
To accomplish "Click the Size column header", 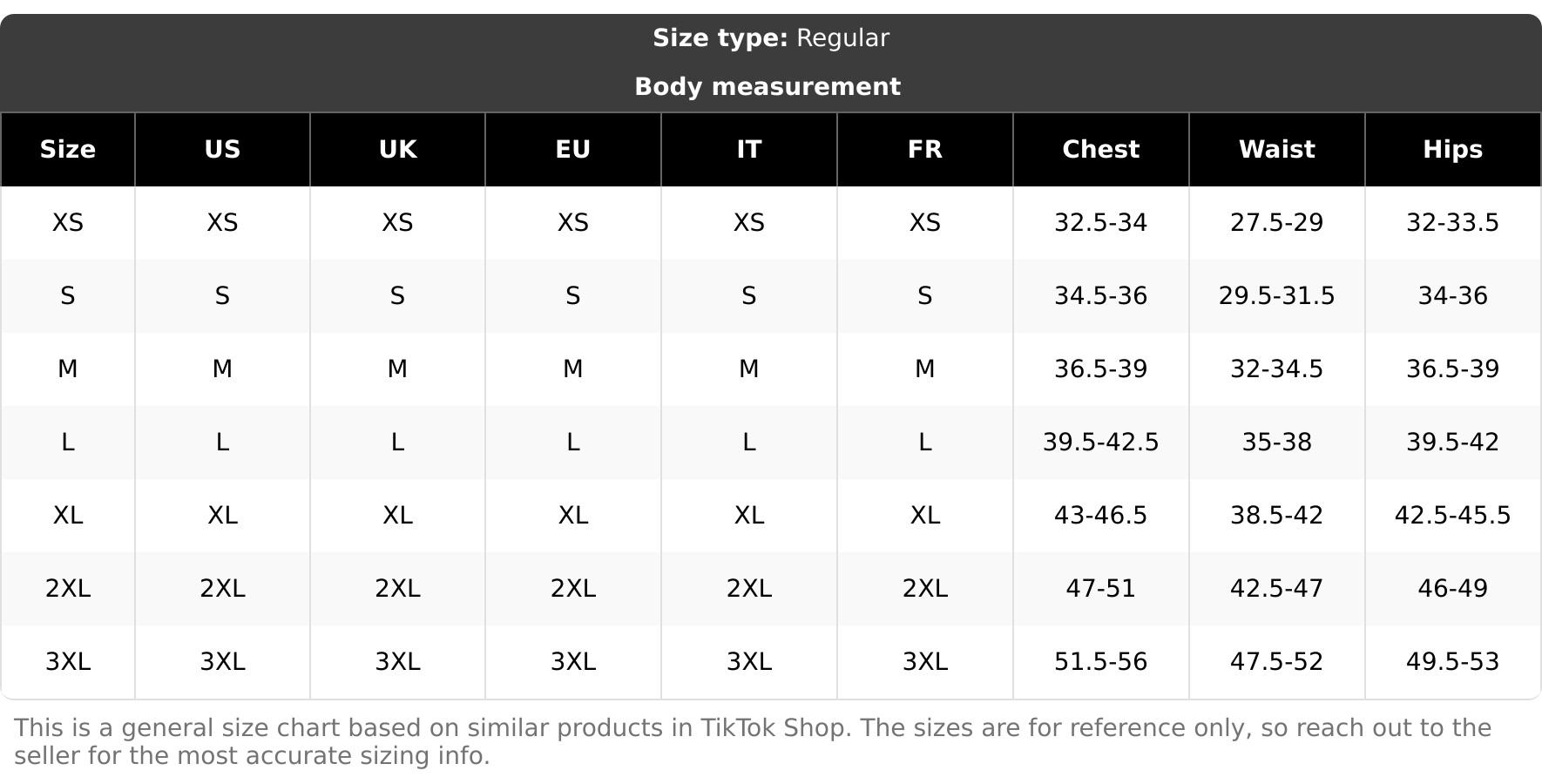I will tap(68, 149).
